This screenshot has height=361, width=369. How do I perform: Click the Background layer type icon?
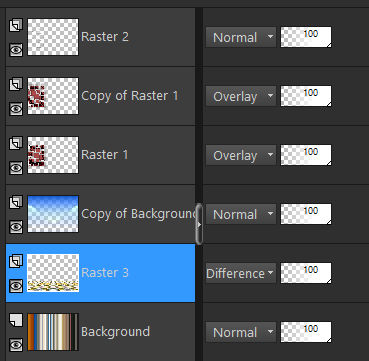pyautogui.click(x=16, y=320)
